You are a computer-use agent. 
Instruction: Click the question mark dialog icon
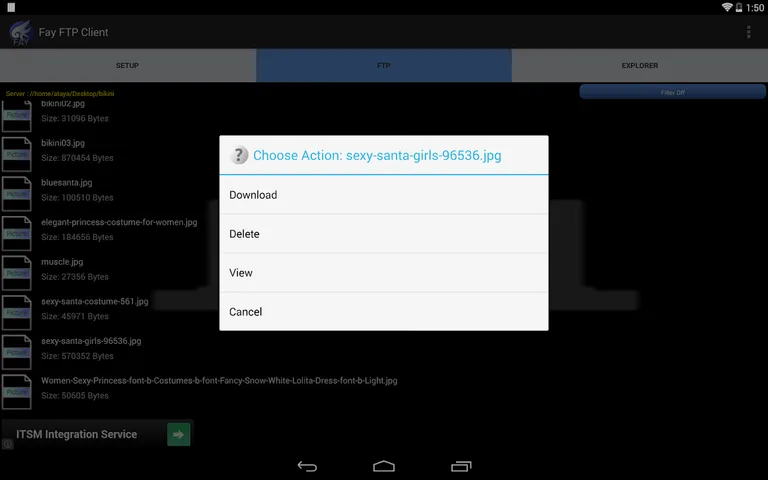pos(239,155)
